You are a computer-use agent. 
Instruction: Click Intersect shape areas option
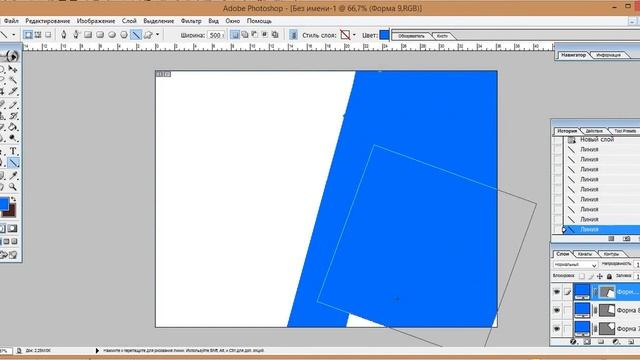tap(265, 35)
